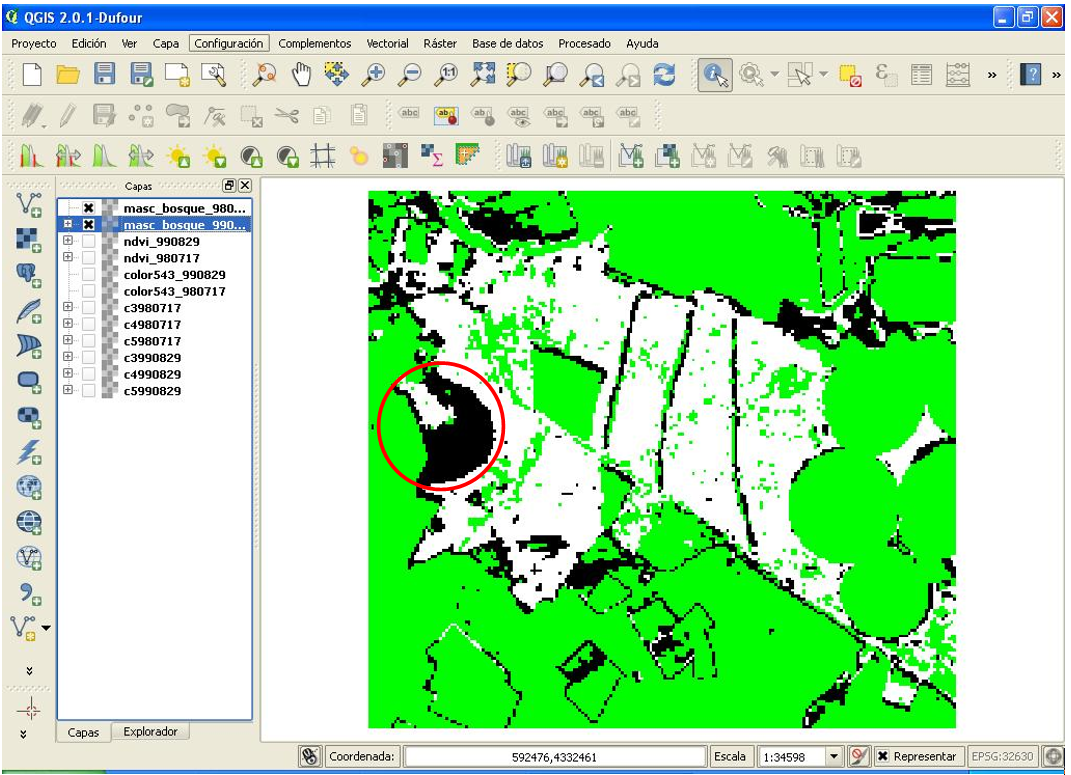Click Add PostGIS Layer elephant icon

[29, 274]
